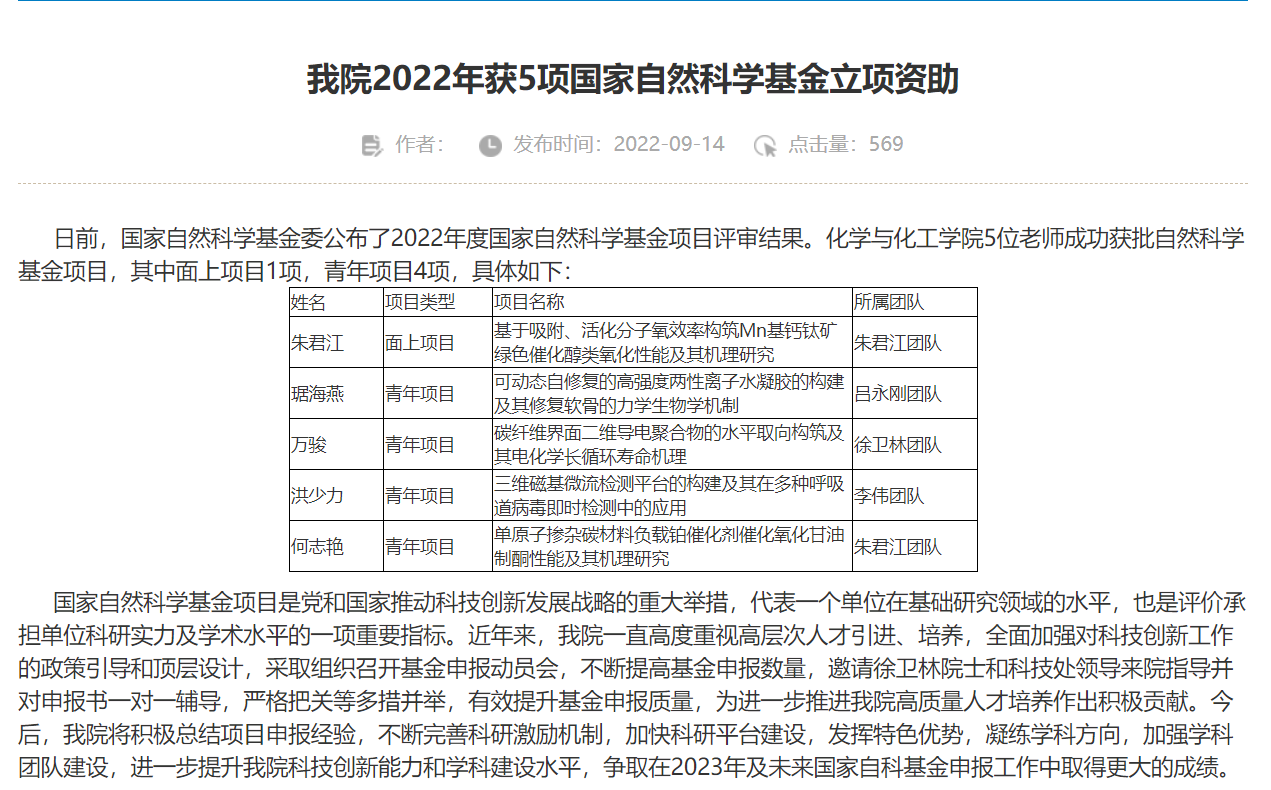This screenshot has width=1271, height=790.
Task: Click the name 朱君江 in first row
Action: (317, 343)
